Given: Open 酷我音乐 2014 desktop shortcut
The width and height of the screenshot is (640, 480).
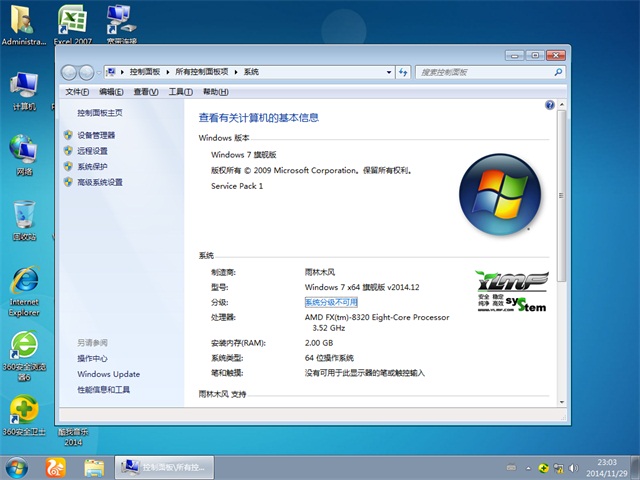Looking at the screenshot, I should point(73,437).
